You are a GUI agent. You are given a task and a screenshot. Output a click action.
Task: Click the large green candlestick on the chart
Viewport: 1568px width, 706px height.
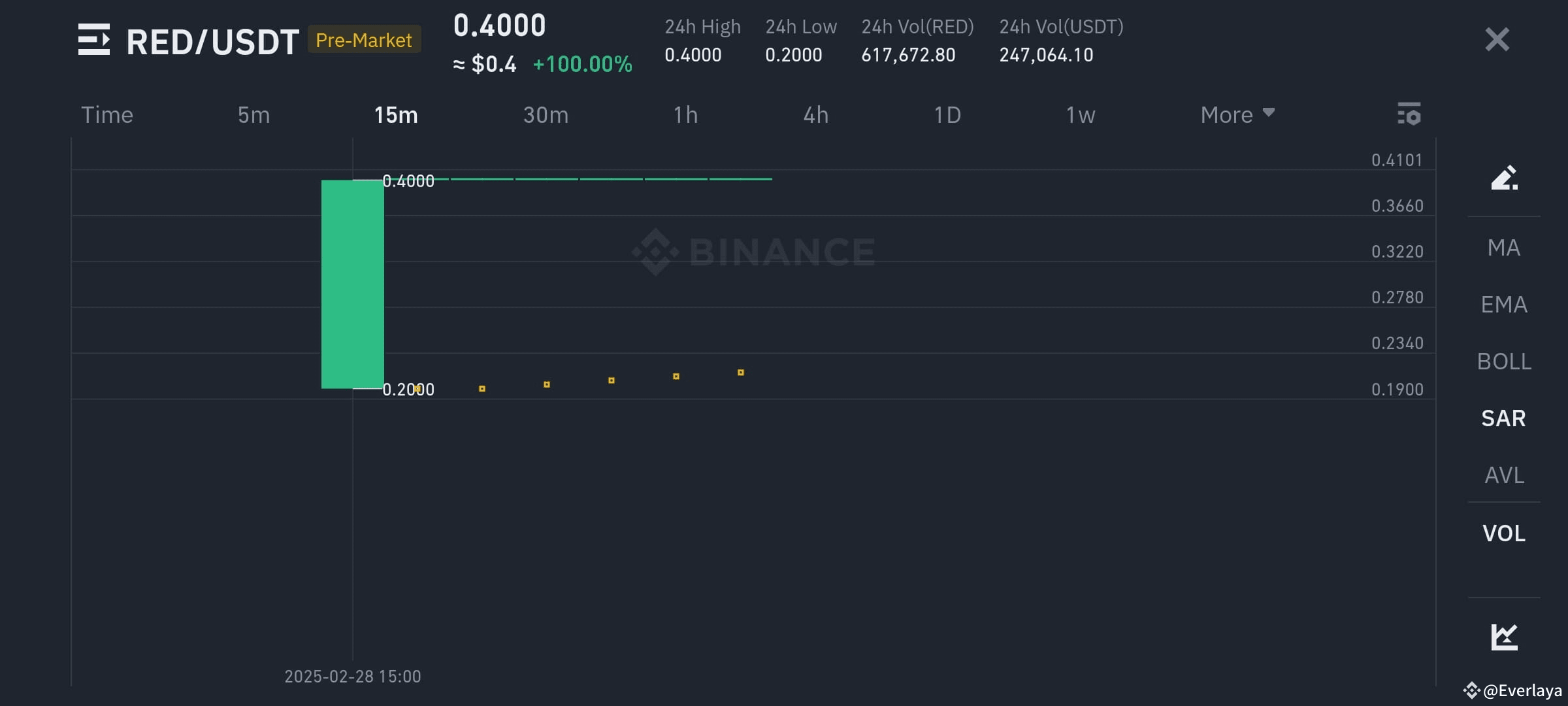pos(352,284)
